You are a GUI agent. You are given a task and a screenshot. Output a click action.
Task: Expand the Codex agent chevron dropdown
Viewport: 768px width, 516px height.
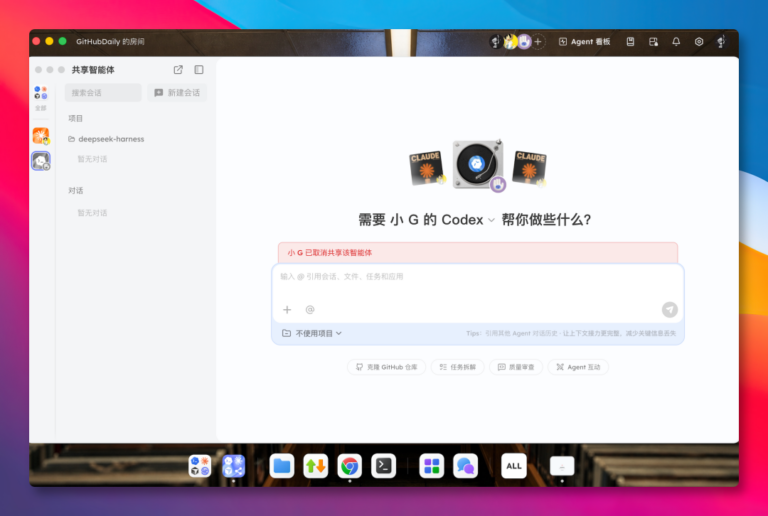tap(491, 220)
